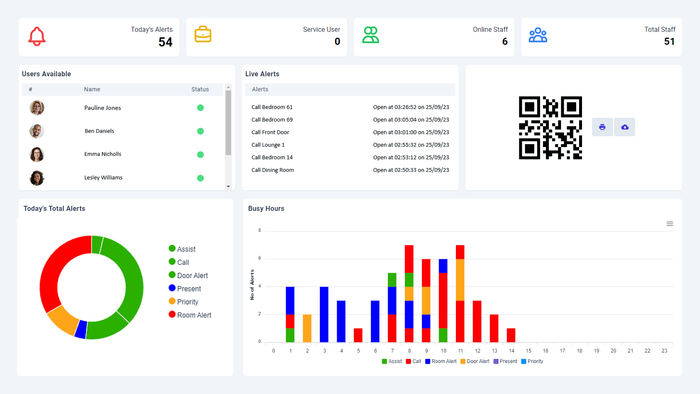Image resolution: width=700 pixels, height=394 pixels.
Task: Toggle Assist in donut chart legend
Action: [182, 249]
